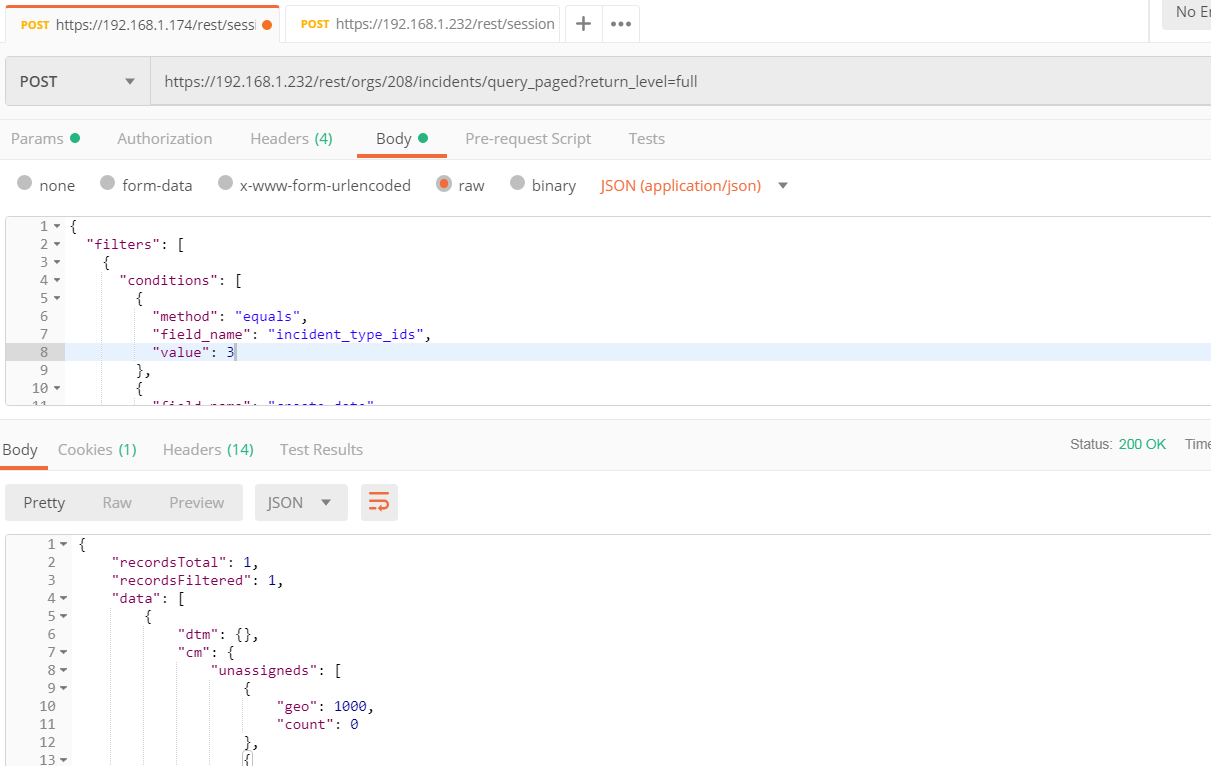Open the request Headers (4) tab
Screen dimensions: 1216x766
click(x=291, y=138)
